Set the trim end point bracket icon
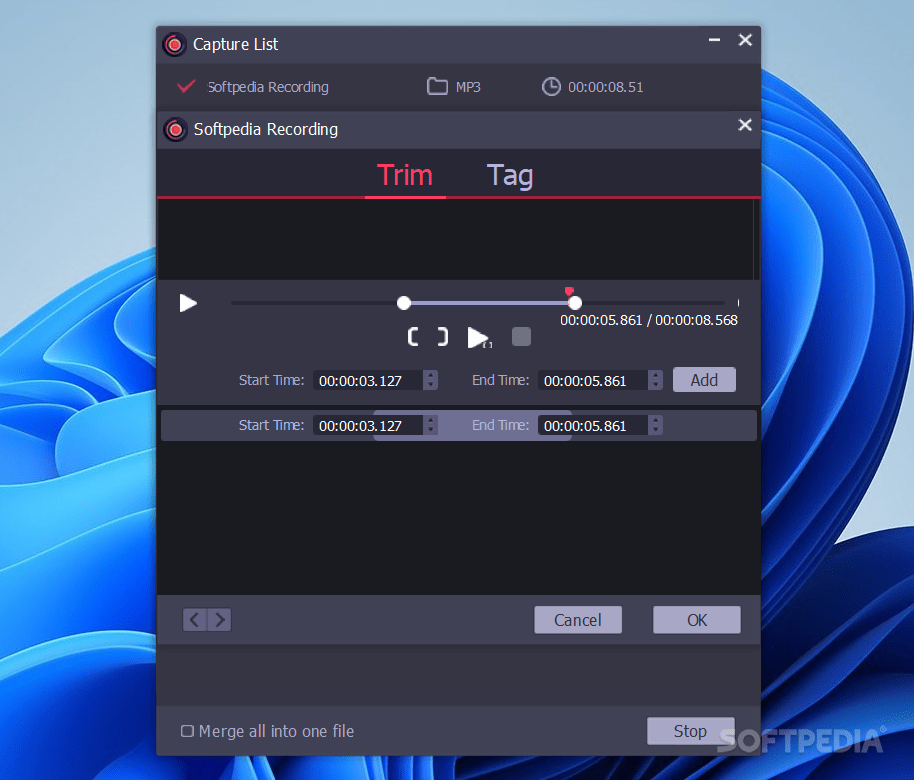The height and width of the screenshot is (780, 914). (441, 337)
